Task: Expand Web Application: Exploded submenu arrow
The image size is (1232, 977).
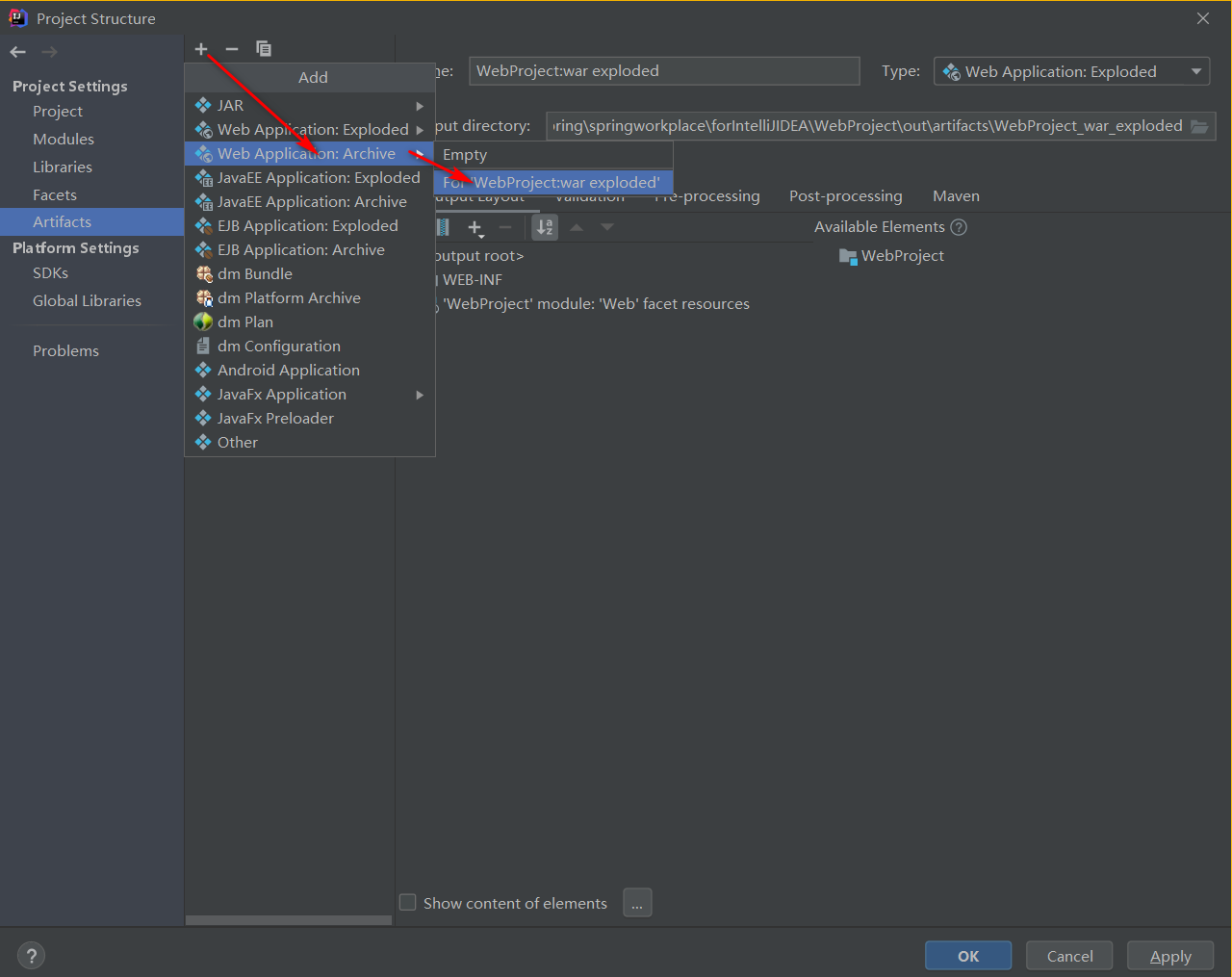Action: coord(420,130)
